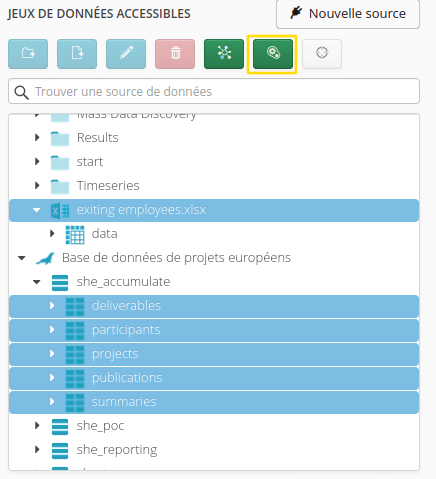Expand the Timeseries folder arrow

click(37, 185)
